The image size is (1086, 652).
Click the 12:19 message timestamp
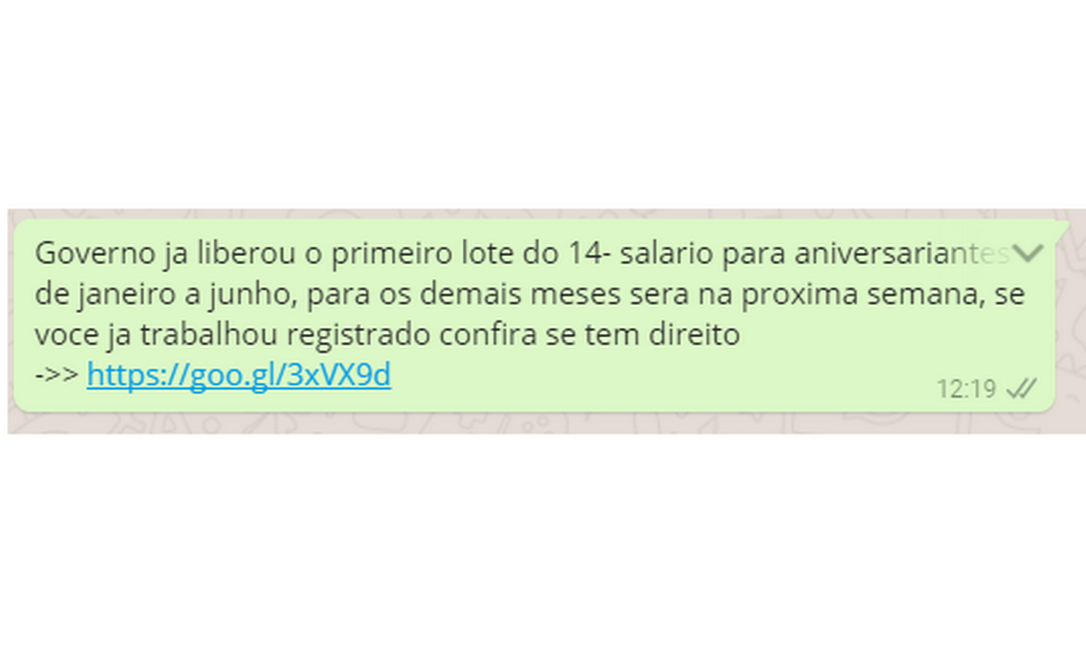(966, 389)
